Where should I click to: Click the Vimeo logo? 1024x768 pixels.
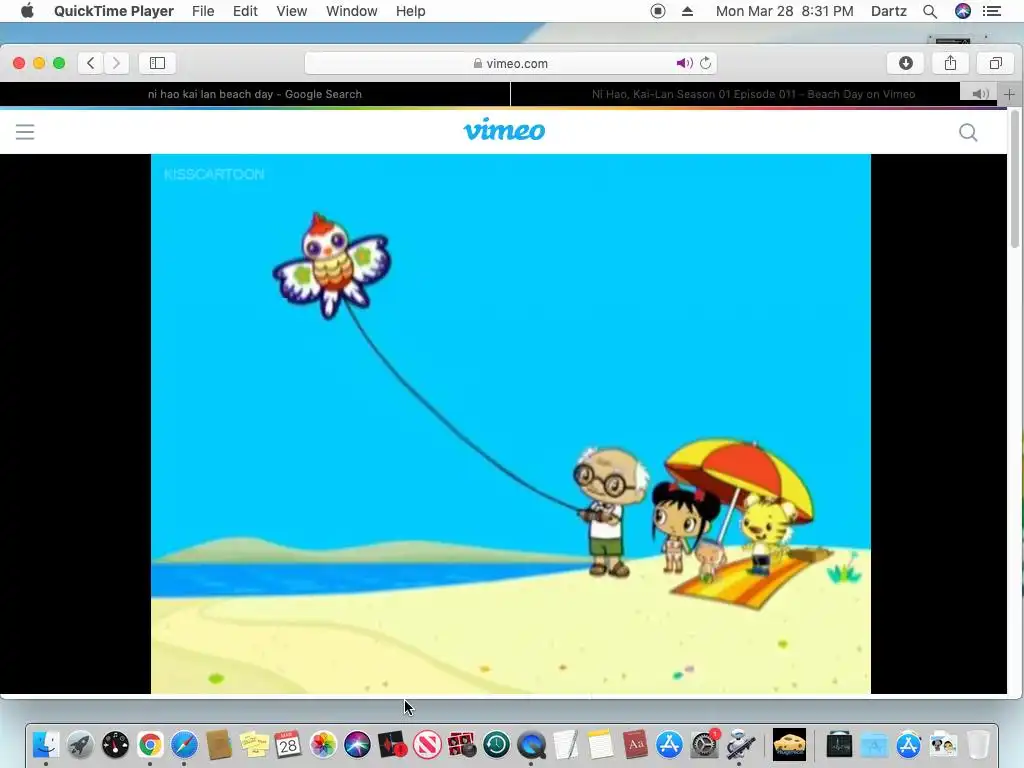point(504,130)
